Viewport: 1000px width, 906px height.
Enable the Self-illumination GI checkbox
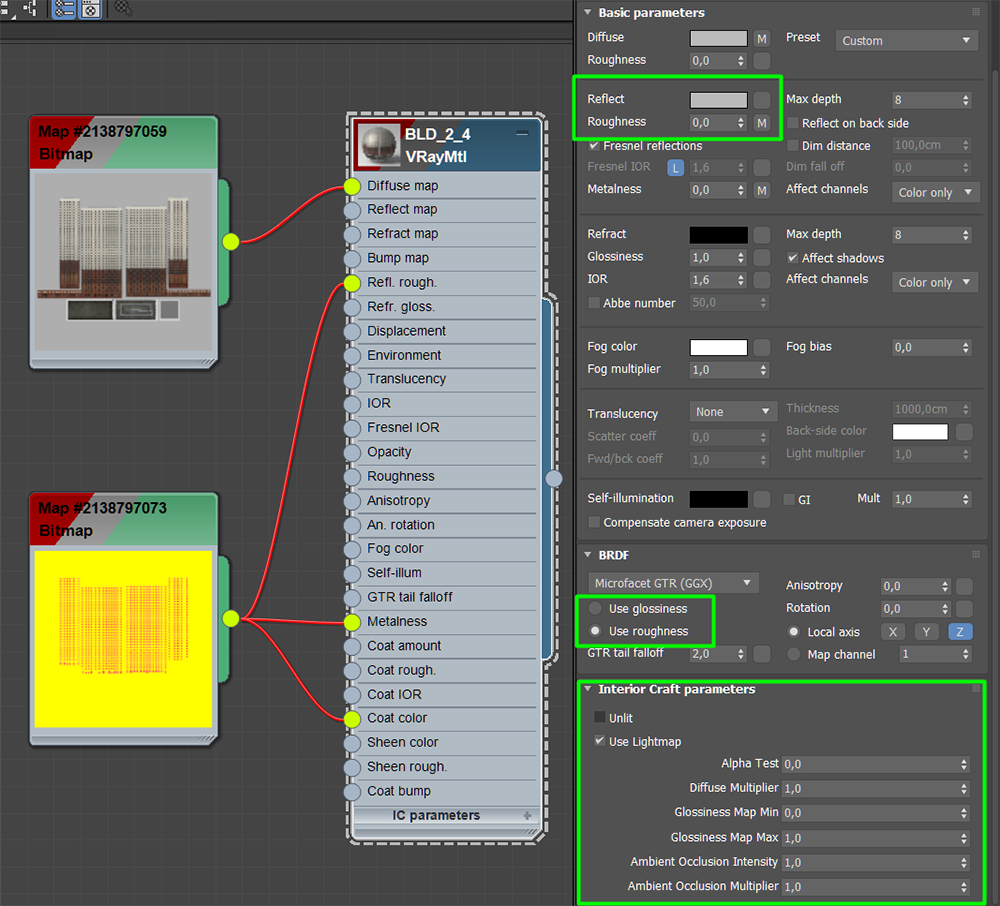pos(789,499)
